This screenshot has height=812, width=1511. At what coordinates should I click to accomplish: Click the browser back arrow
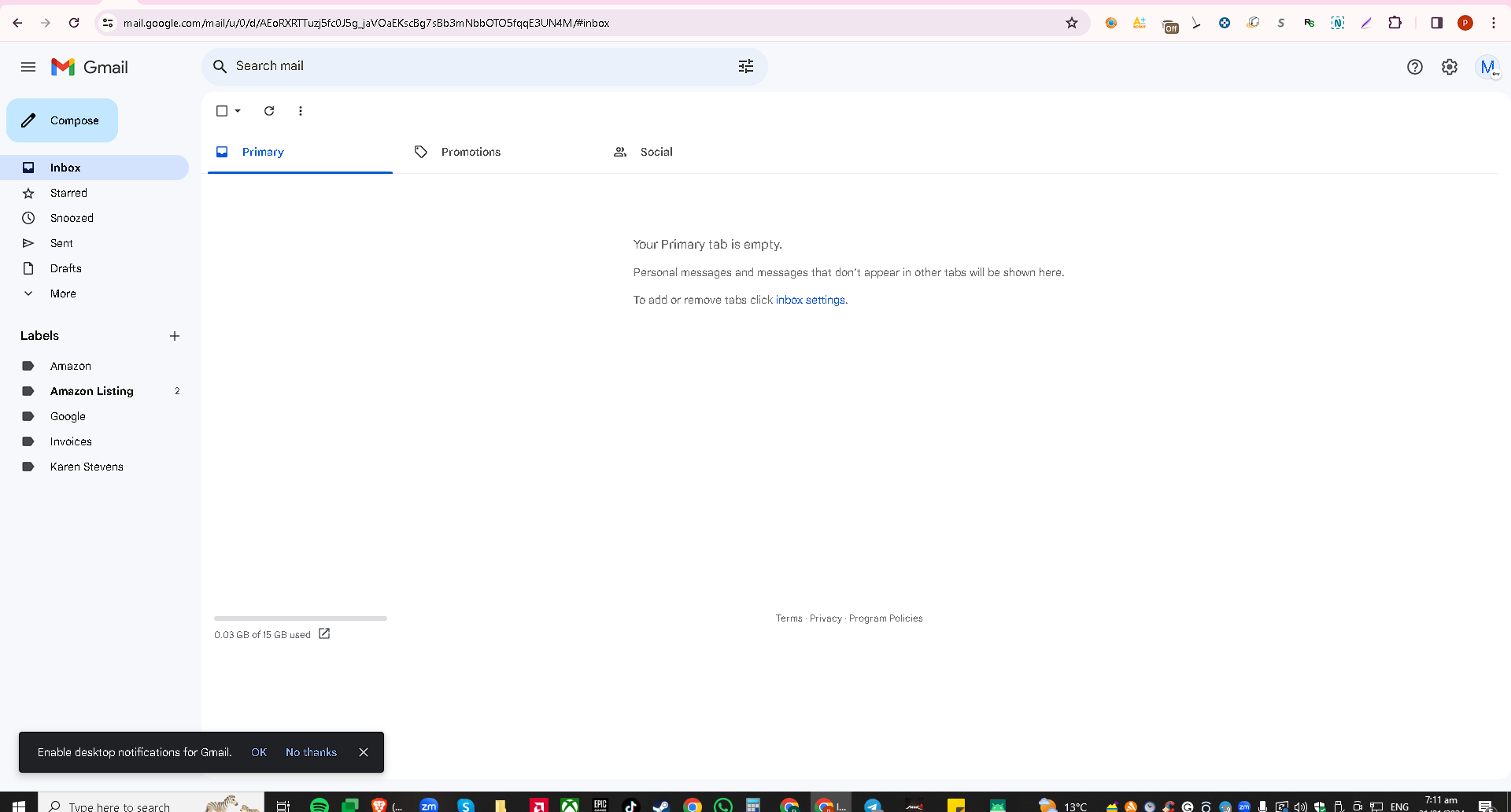[17, 23]
